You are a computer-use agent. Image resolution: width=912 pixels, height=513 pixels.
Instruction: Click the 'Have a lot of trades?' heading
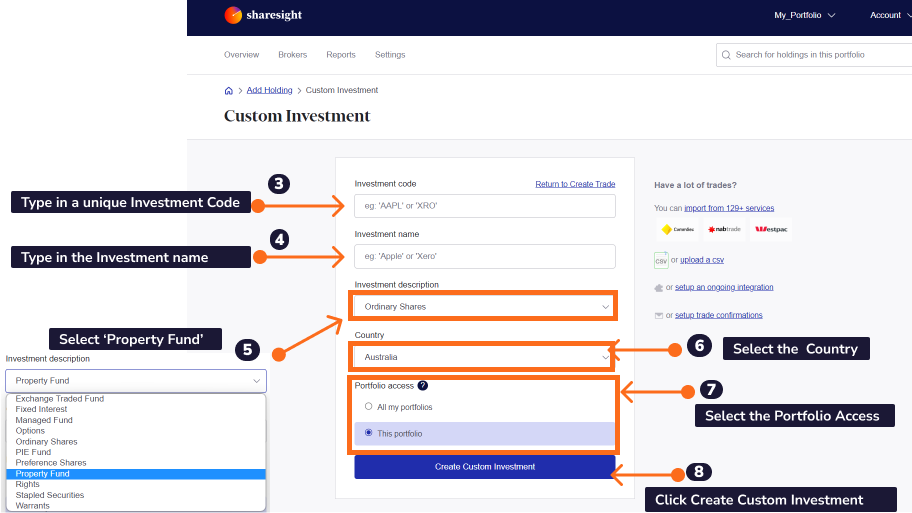click(x=695, y=186)
